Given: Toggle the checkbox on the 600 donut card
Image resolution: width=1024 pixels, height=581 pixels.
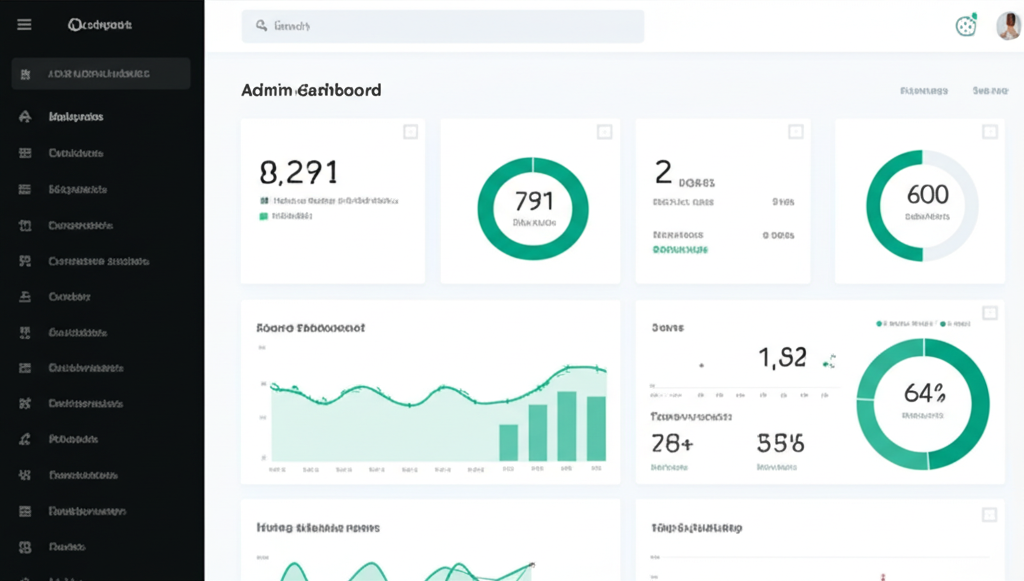Looking at the screenshot, I should tap(988, 130).
